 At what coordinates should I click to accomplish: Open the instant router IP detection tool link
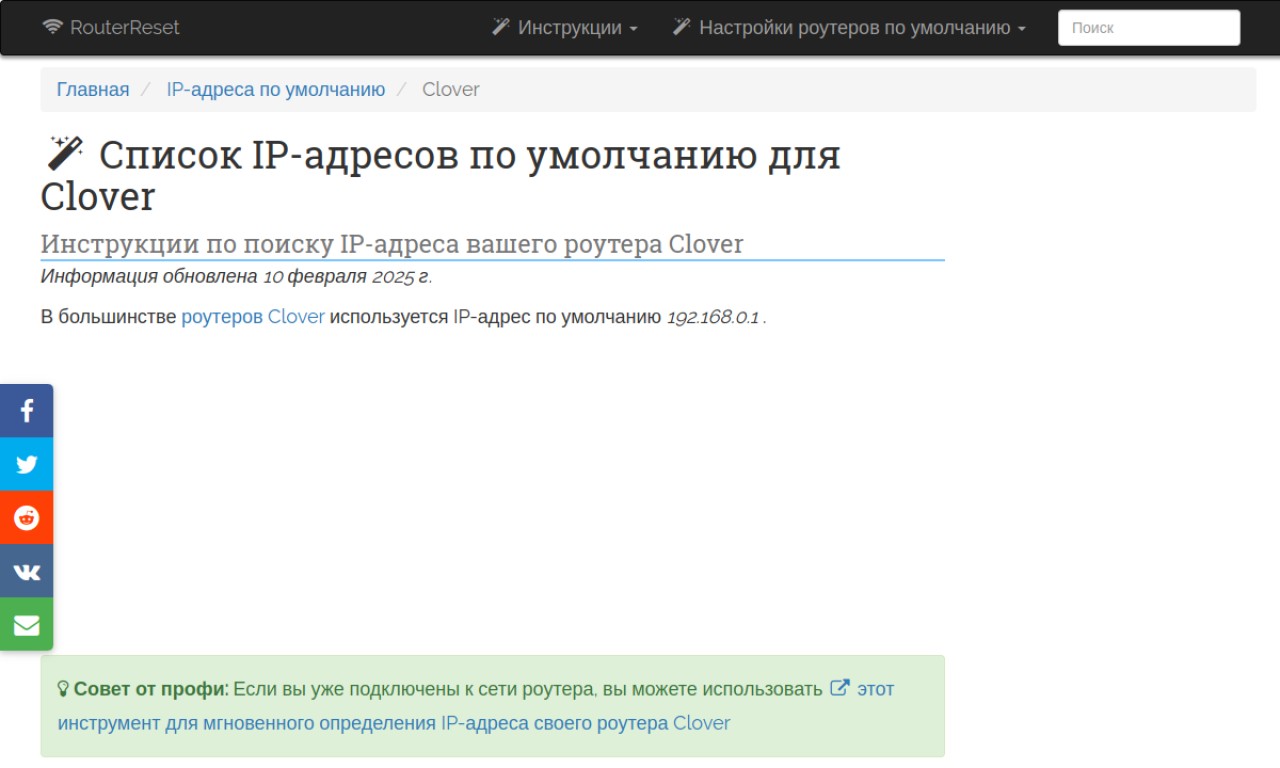pyautogui.click(x=476, y=706)
